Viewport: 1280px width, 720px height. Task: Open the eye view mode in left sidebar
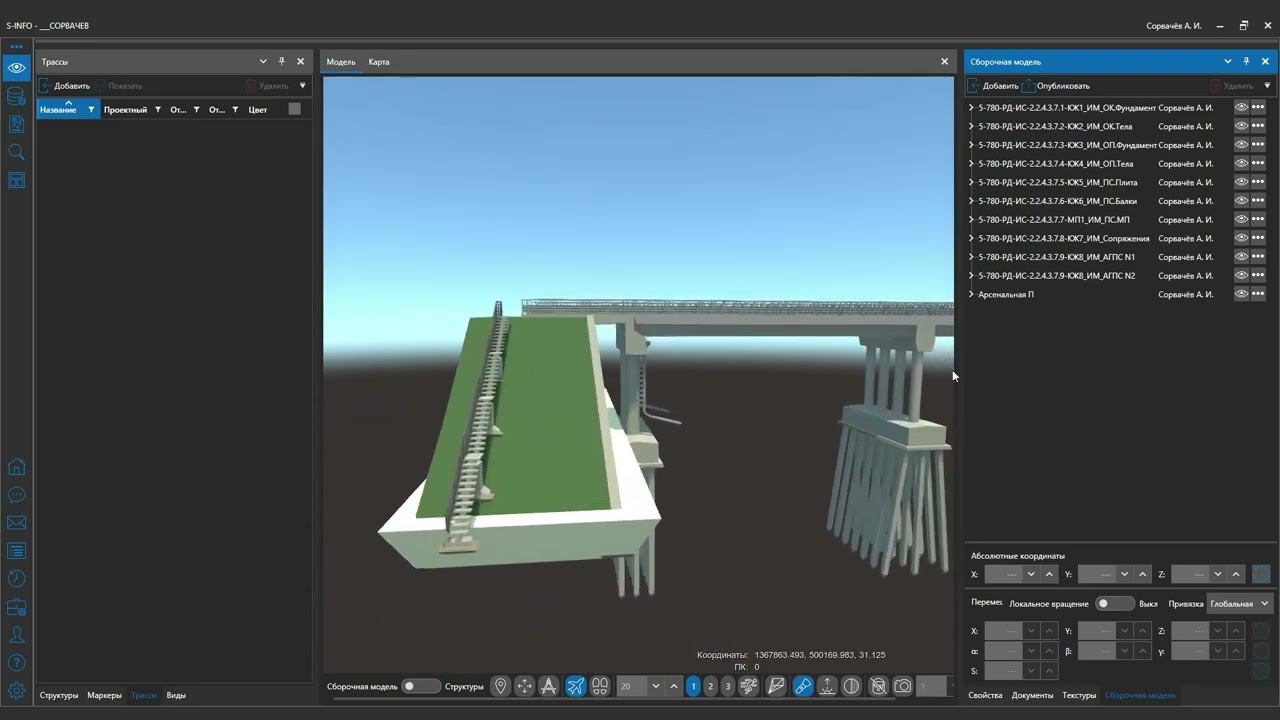[x=16, y=68]
